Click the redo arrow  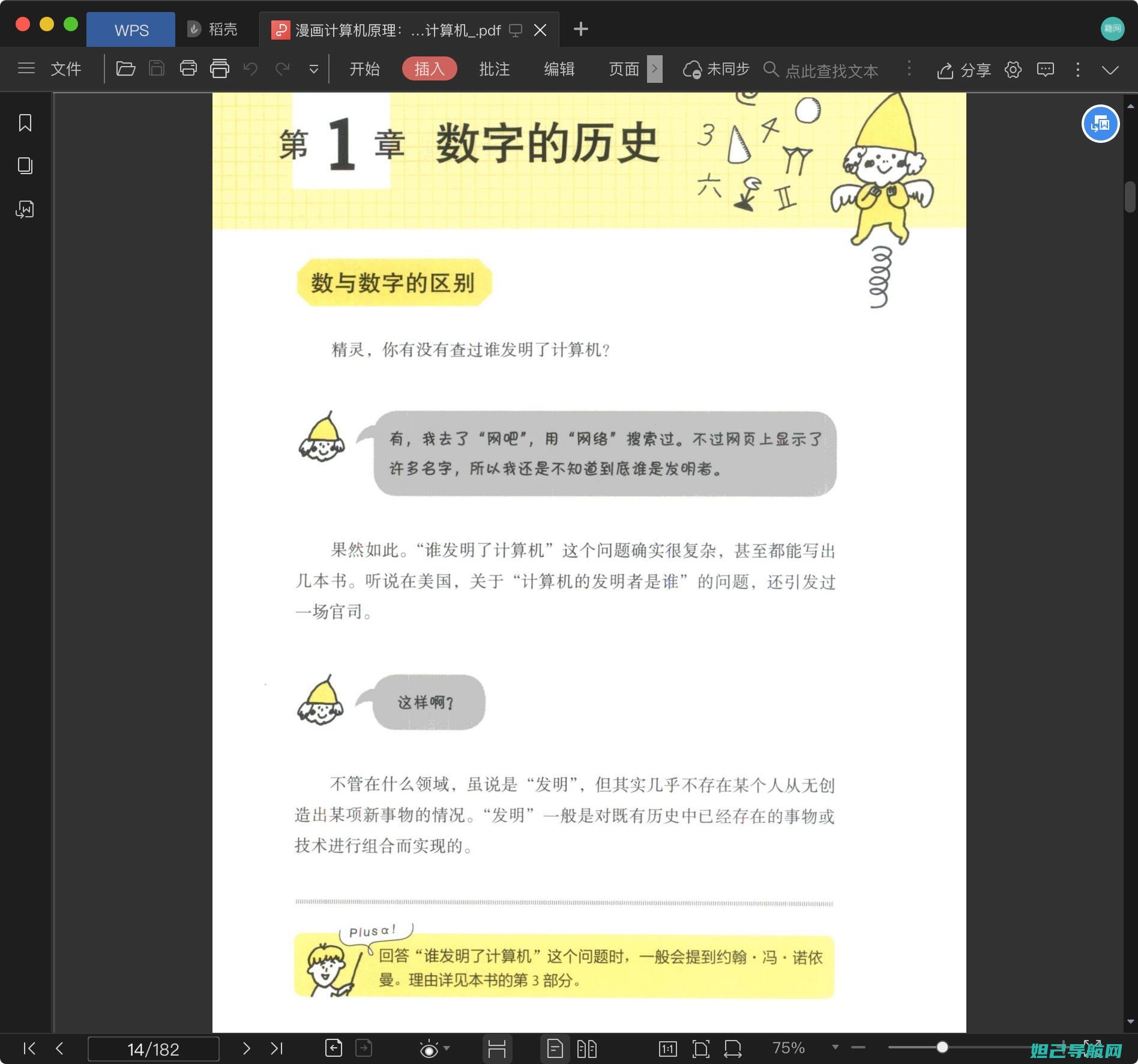coord(282,69)
